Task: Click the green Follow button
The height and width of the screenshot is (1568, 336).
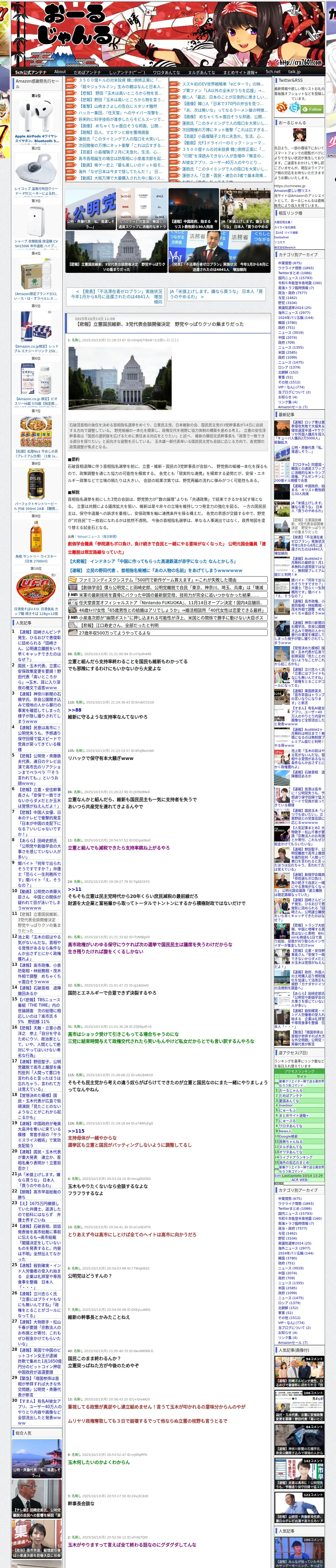Action: click(x=312, y=109)
